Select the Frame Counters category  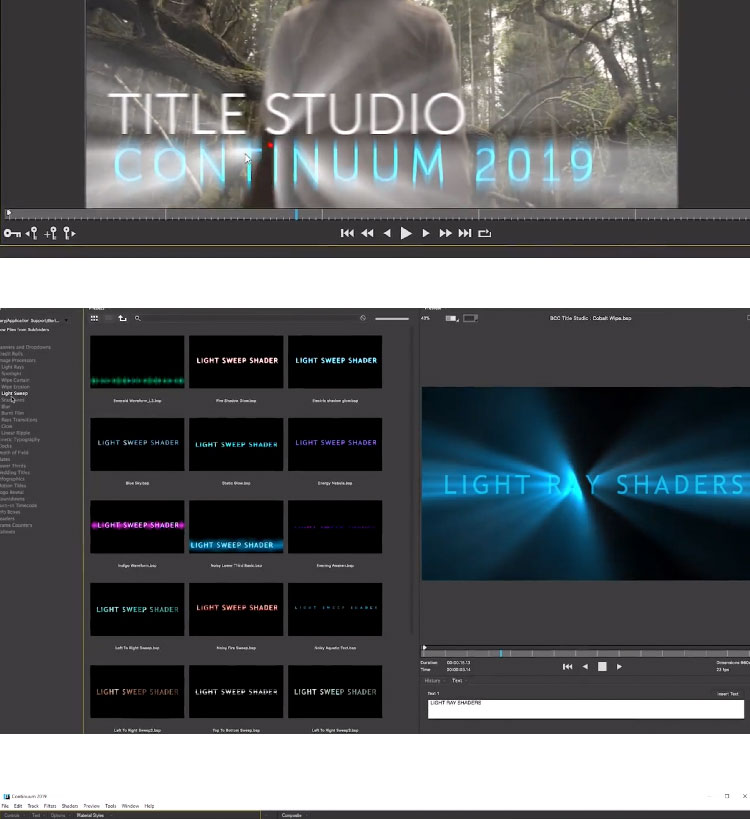pyautogui.click(x=16, y=525)
